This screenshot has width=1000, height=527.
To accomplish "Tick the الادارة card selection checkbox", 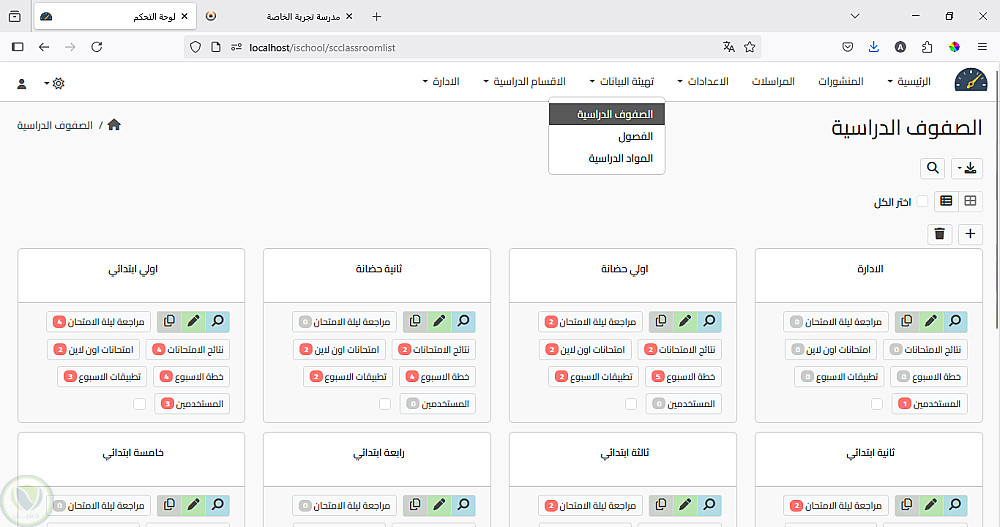I will (x=877, y=404).
